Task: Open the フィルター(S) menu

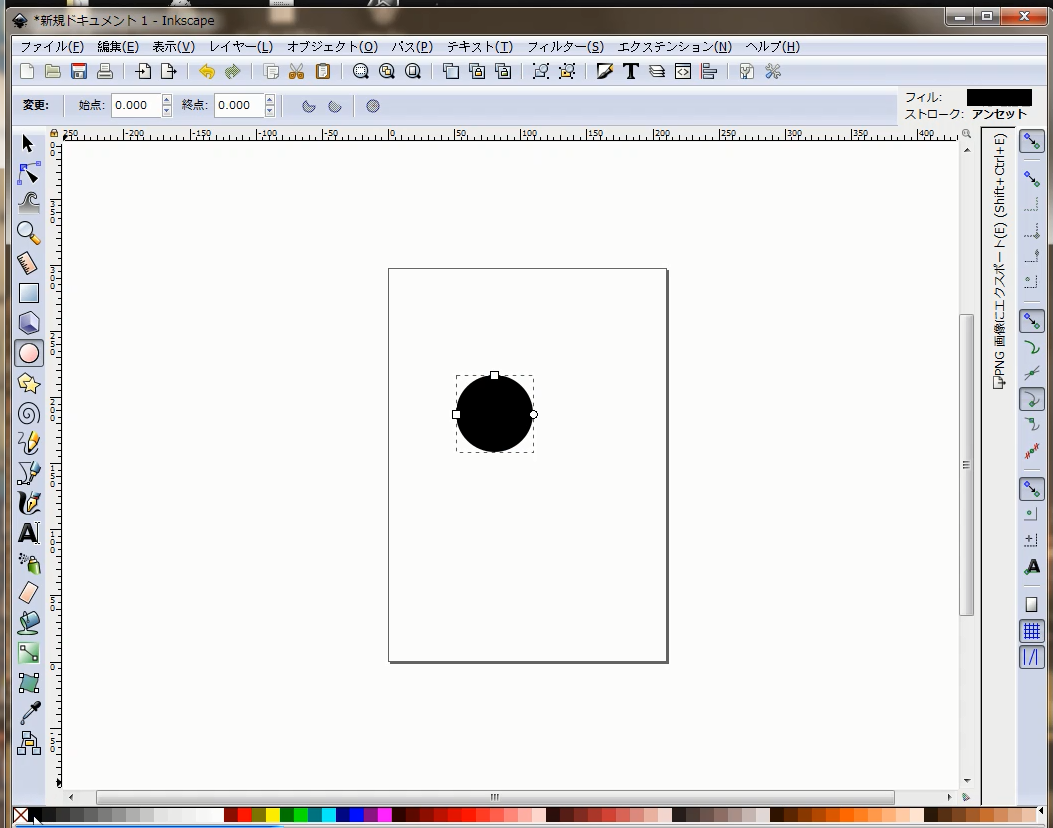Action: point(565,47)
